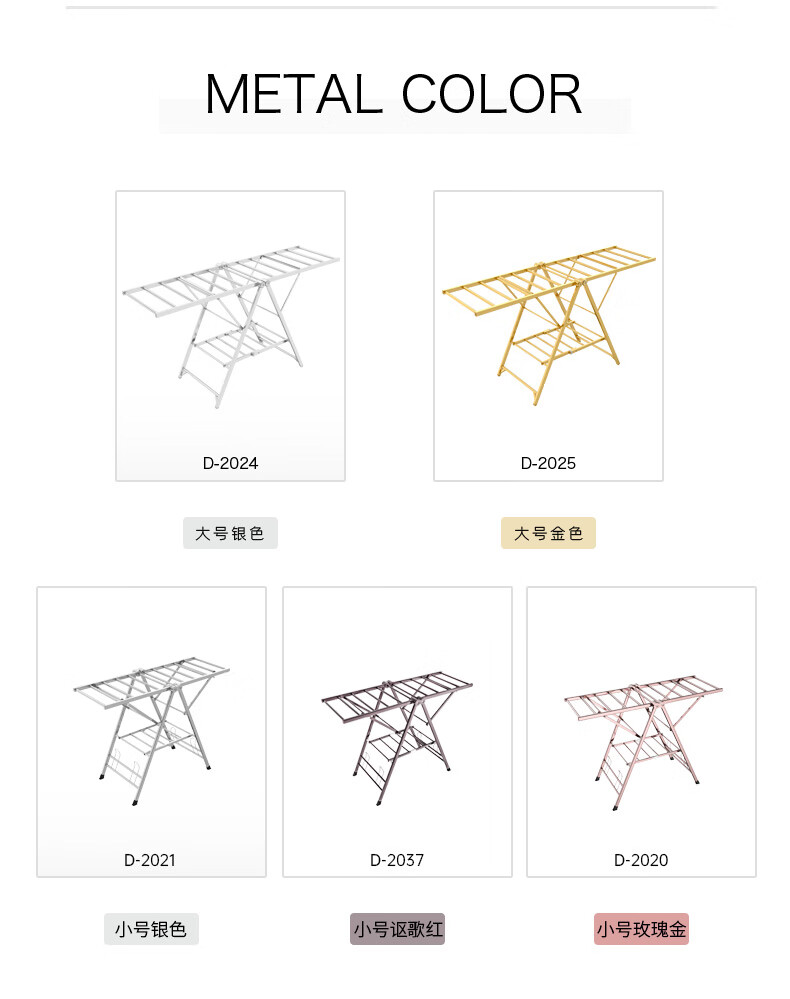Pick the 小号银色 color tag
Screen dimensions: 790x999
pos(151,929)
